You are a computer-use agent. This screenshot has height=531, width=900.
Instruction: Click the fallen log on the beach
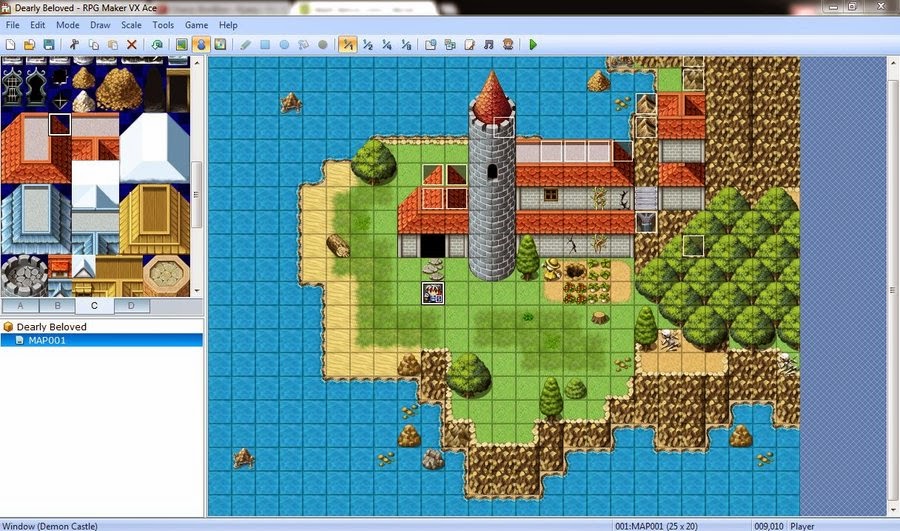[x=338, y=246]
